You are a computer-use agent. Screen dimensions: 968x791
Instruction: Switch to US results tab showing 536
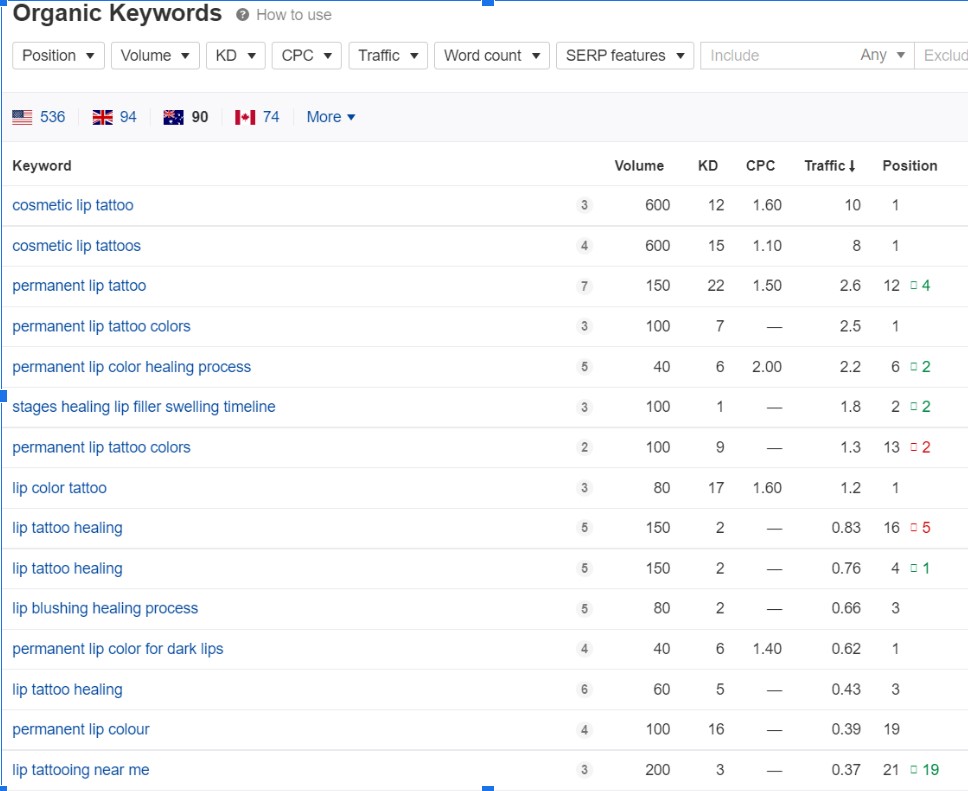coord(39,117)
